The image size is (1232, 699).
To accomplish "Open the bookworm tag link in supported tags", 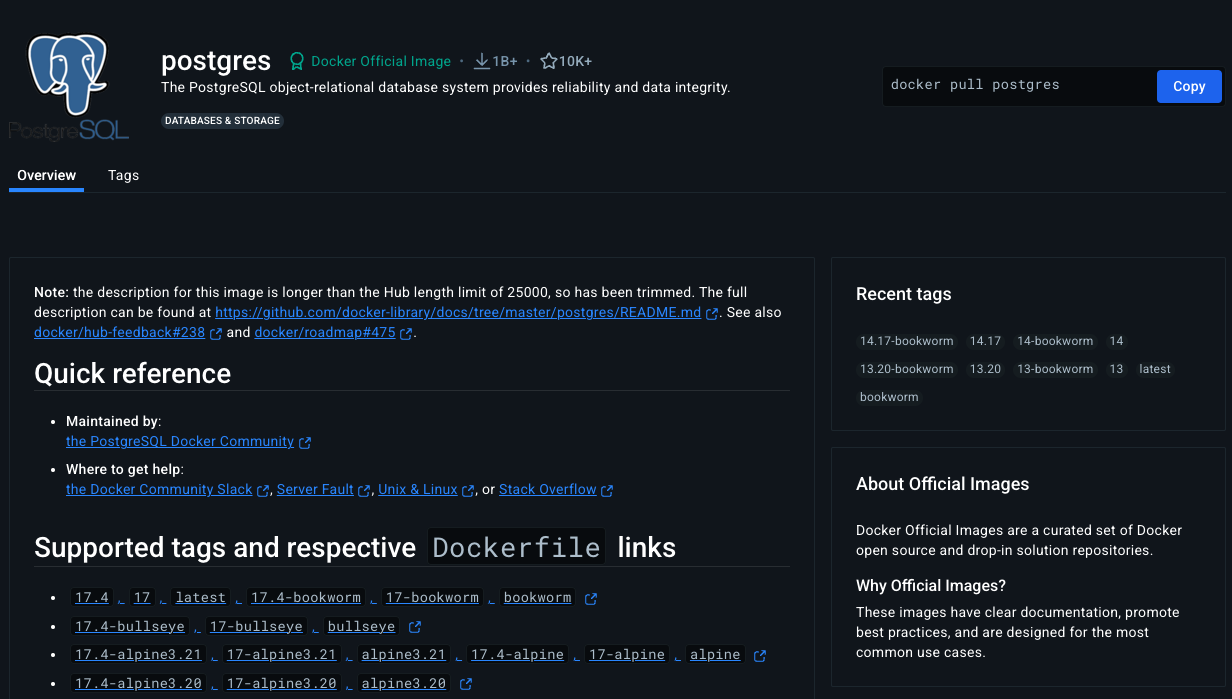I will pyautogui.click(x=538, y=598).
